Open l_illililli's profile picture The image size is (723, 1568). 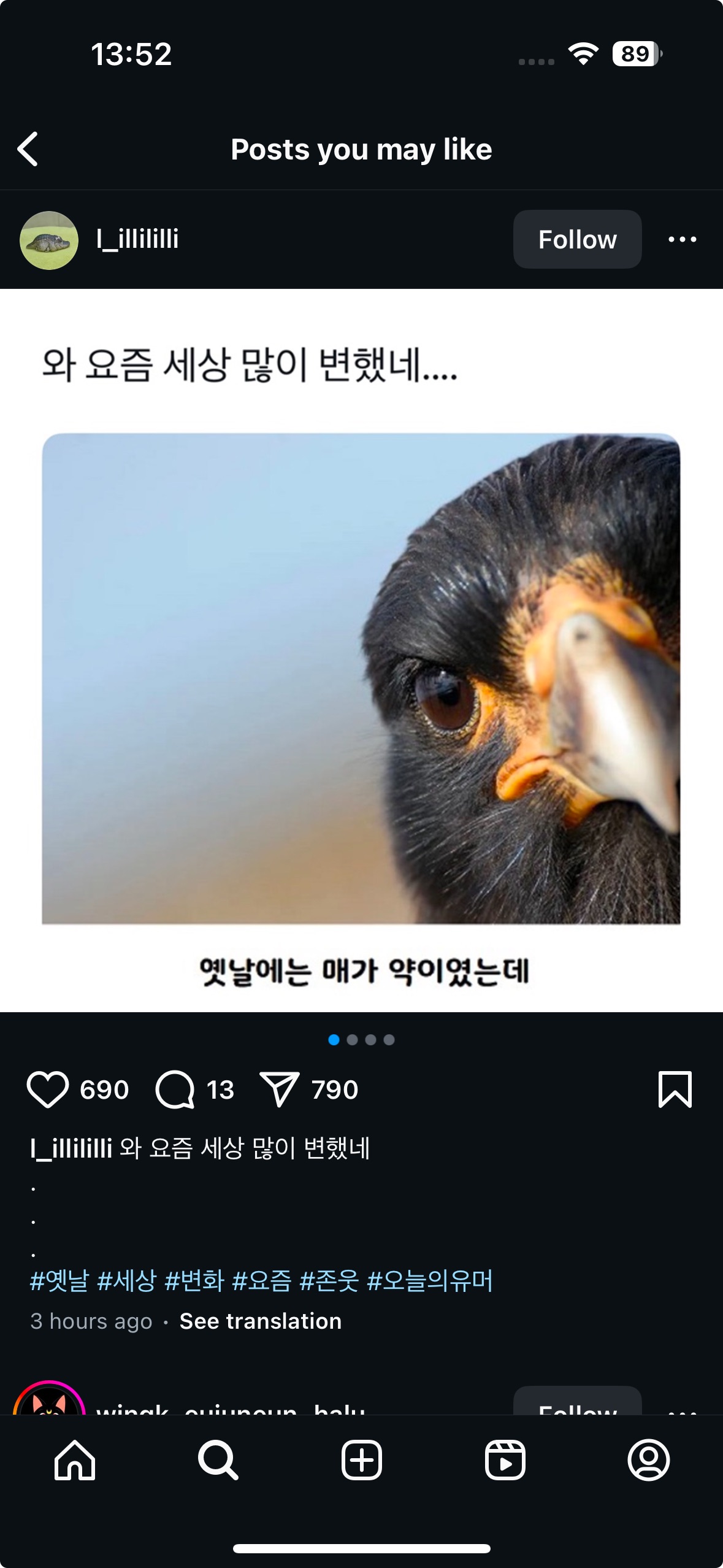(x=49, y=240)
